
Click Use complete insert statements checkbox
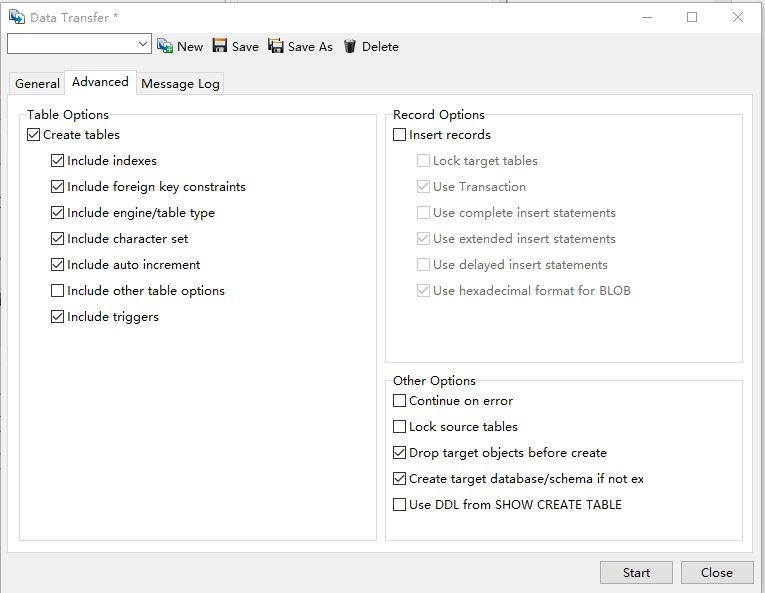(423, 213)
